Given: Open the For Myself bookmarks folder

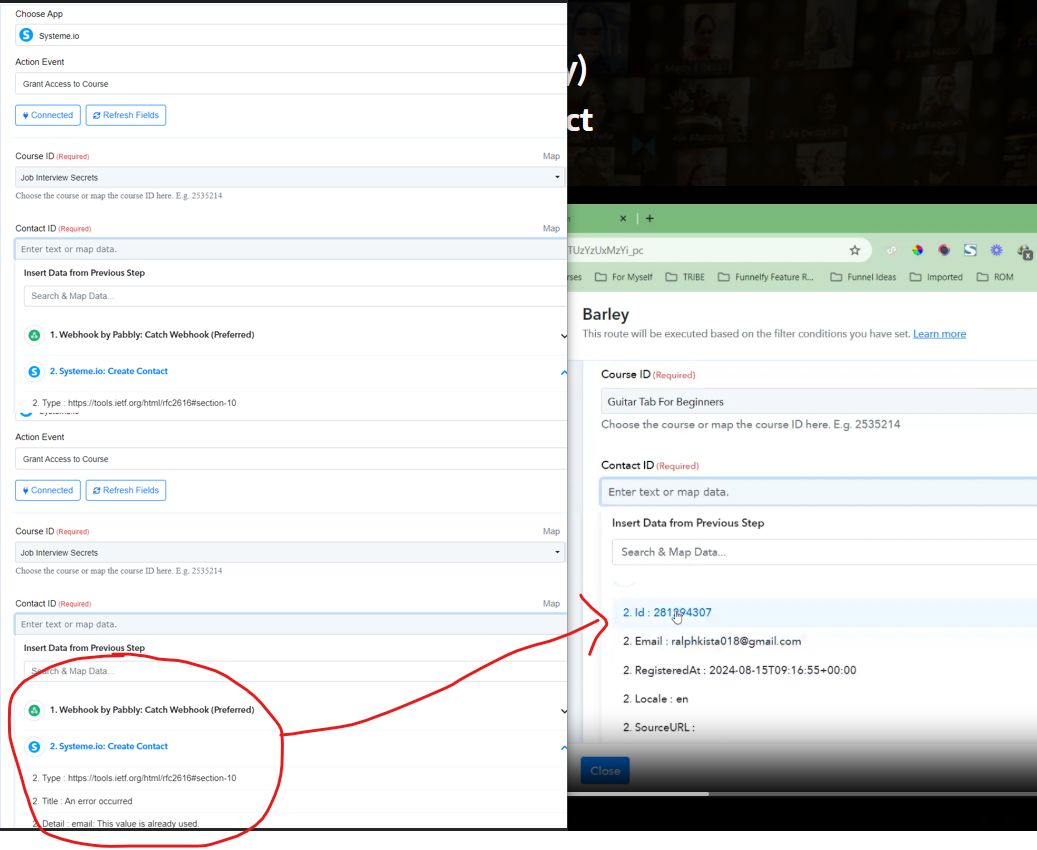Looking at the screenshot, I should [x=624, y=277].
